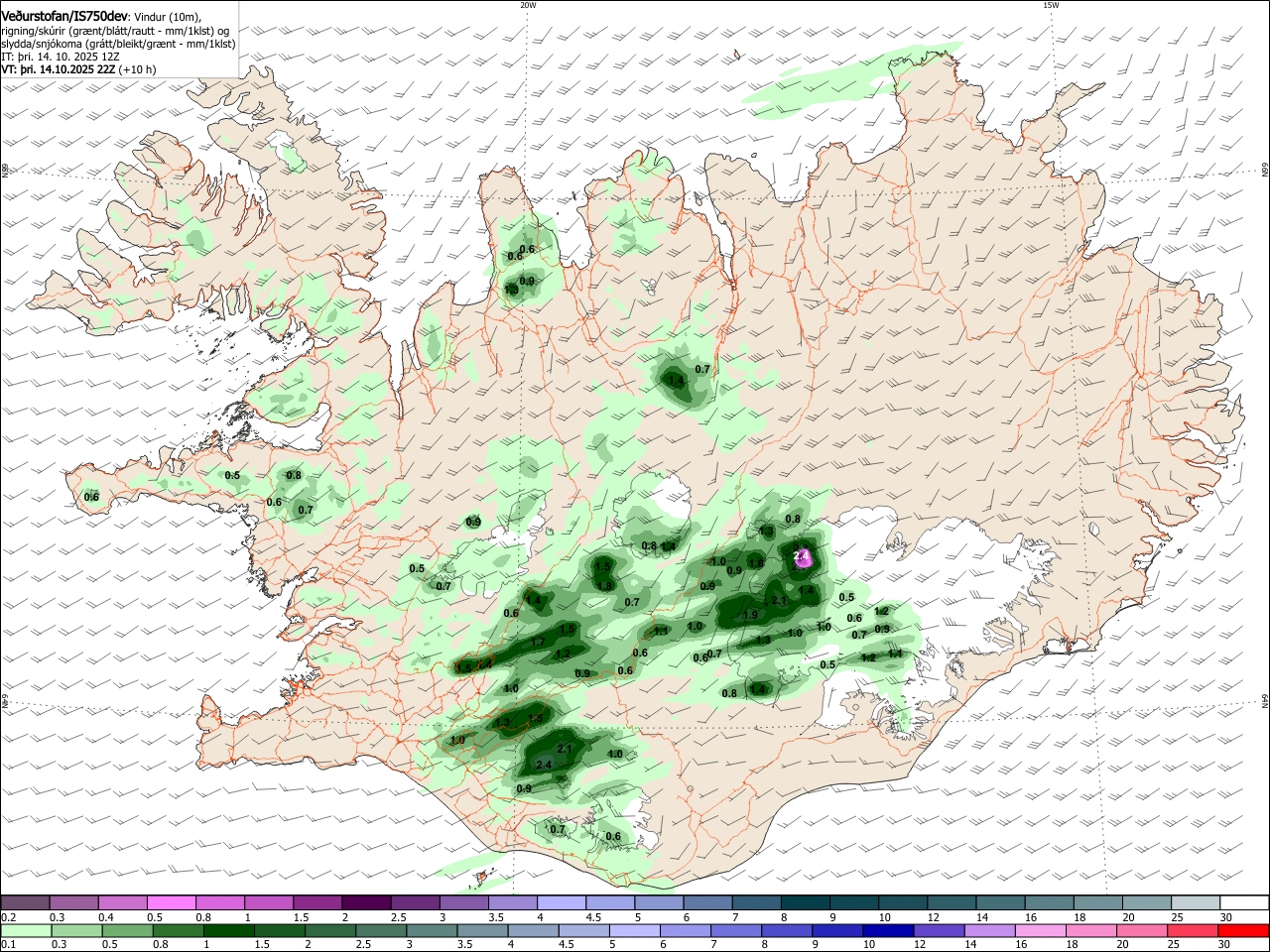
Task: Pick the purple 12 mm rain swatch
Action: click(x=939, y=931)
